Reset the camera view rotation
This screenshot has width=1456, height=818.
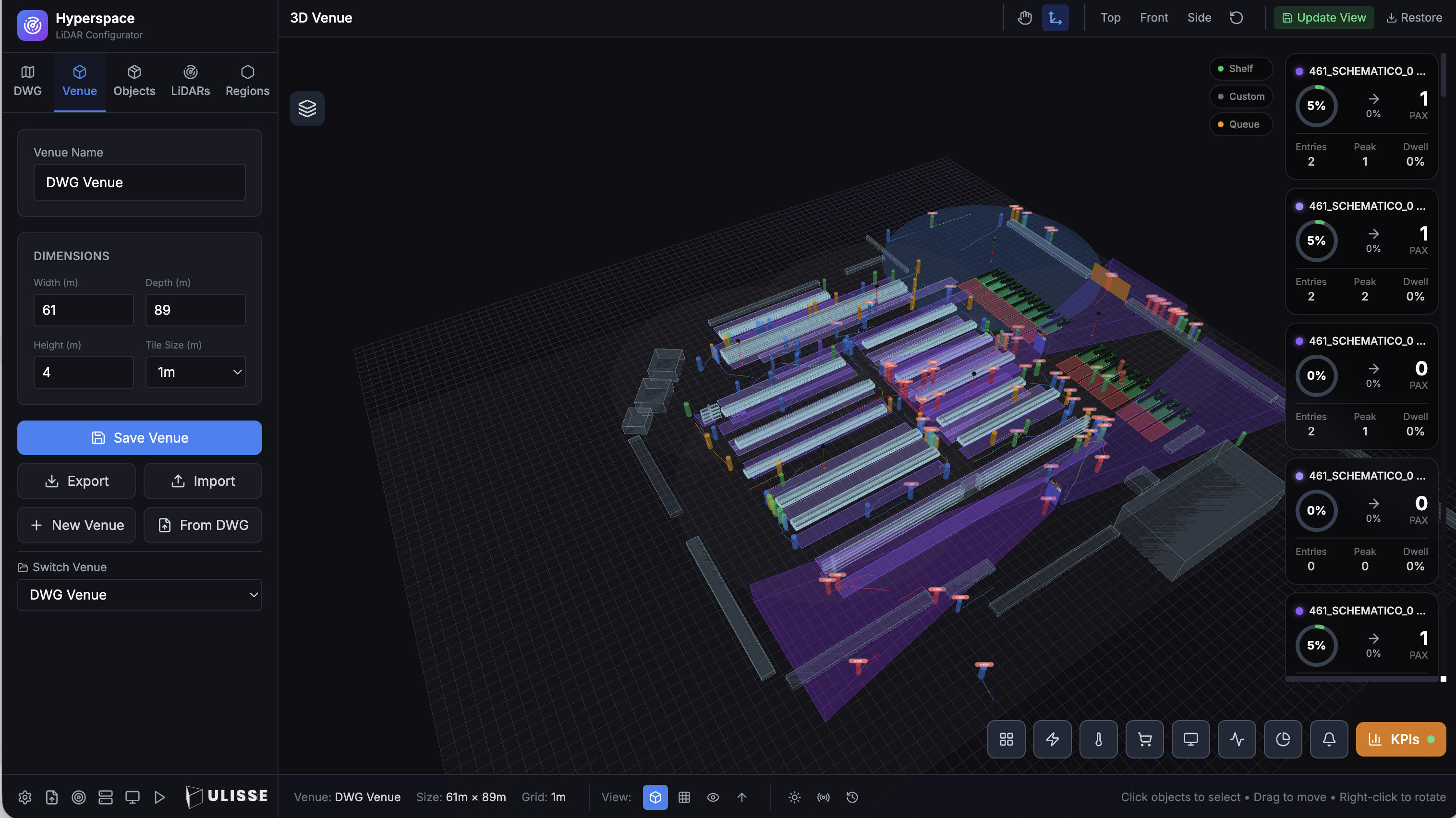(1236, 17)
